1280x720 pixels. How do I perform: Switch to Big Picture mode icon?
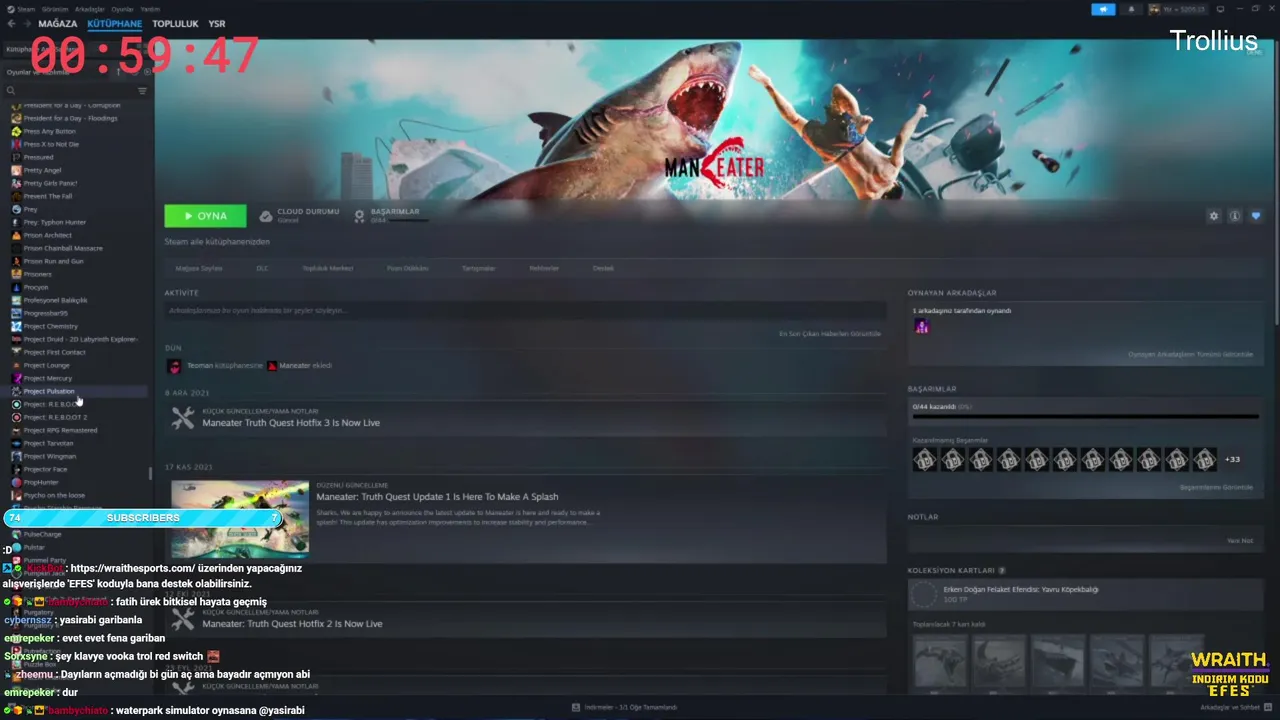[1220, 9]
